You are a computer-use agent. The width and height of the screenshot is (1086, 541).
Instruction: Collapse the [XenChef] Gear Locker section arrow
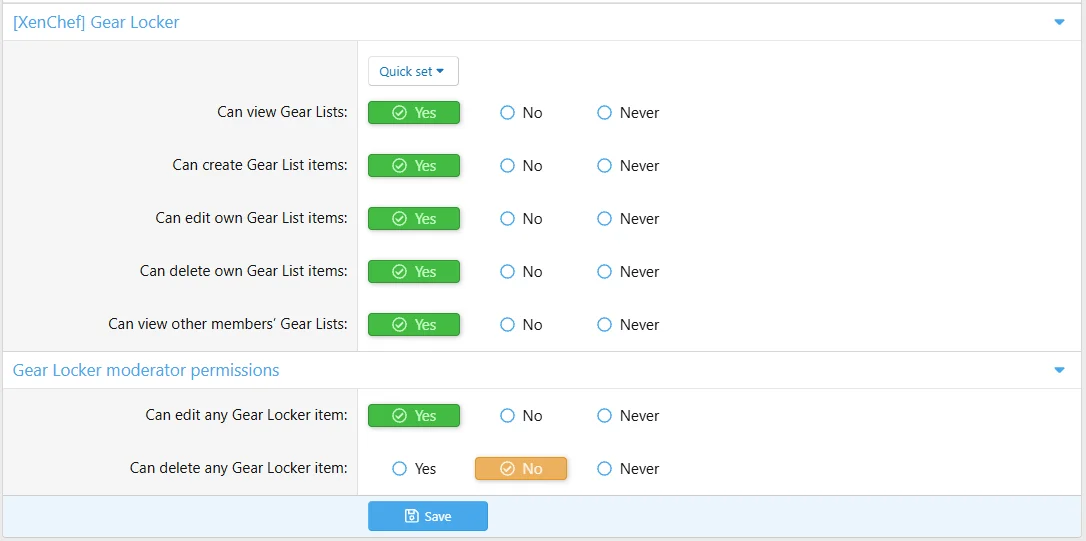pos(1058,22)
